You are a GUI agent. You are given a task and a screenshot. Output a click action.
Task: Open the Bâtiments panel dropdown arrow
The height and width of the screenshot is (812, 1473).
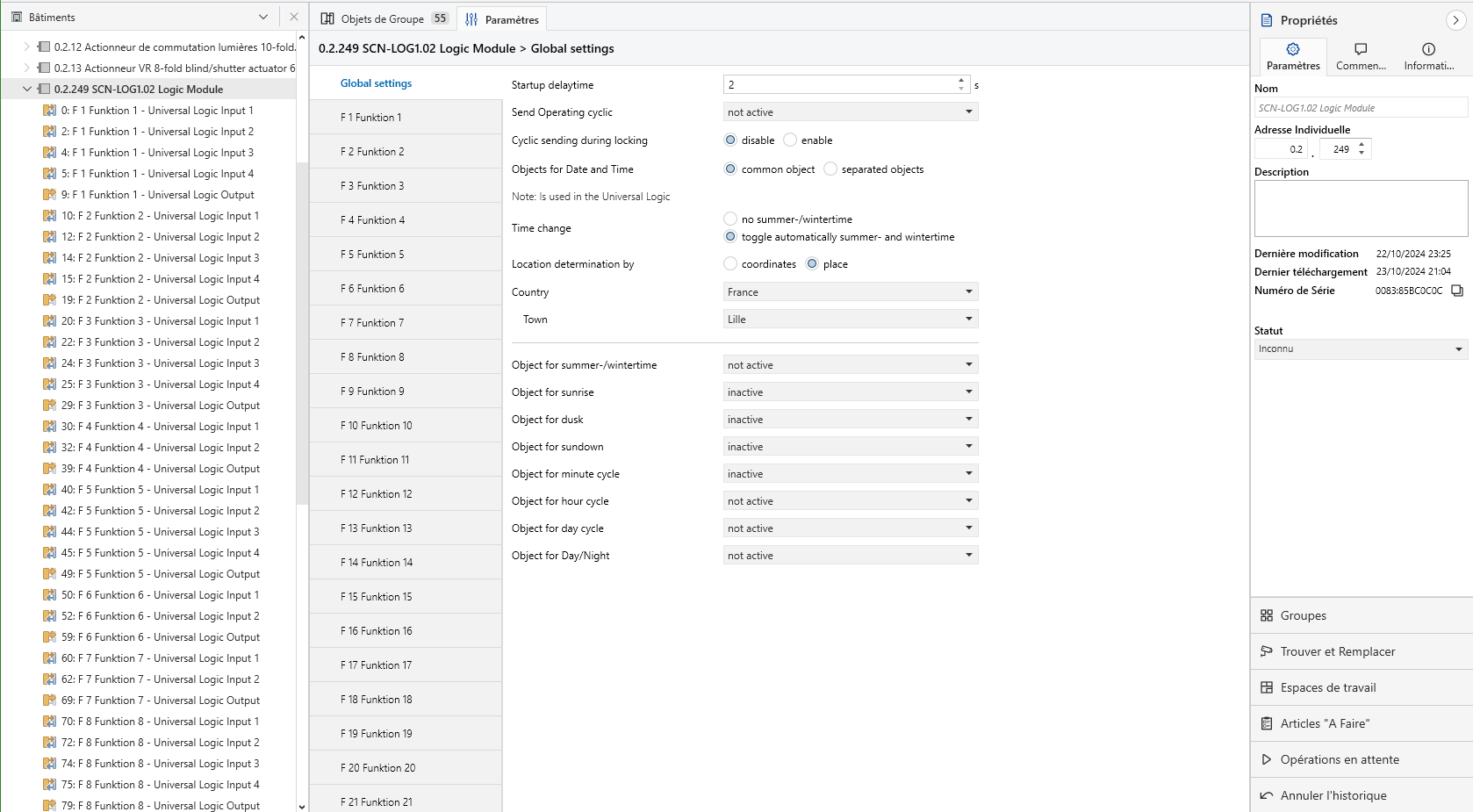click(x=263, y=17)
